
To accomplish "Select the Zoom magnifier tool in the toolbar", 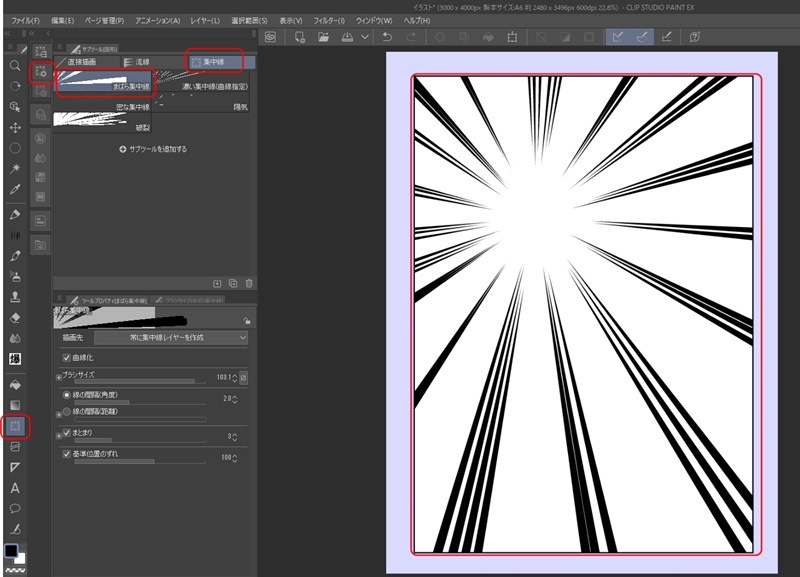I will pyautogui.click(x=13, y=65).
